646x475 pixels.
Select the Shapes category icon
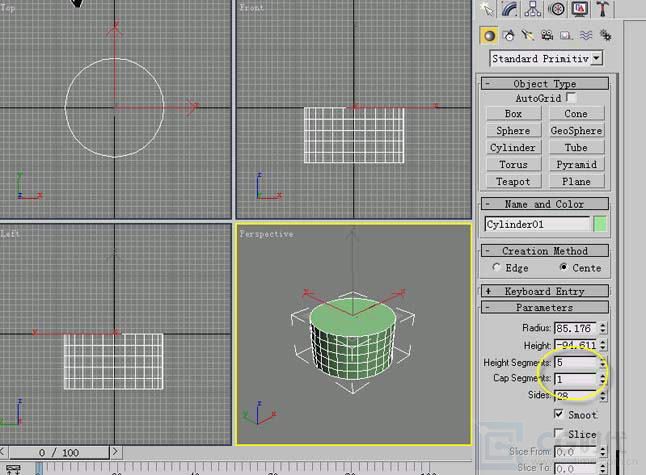(509, 36)
